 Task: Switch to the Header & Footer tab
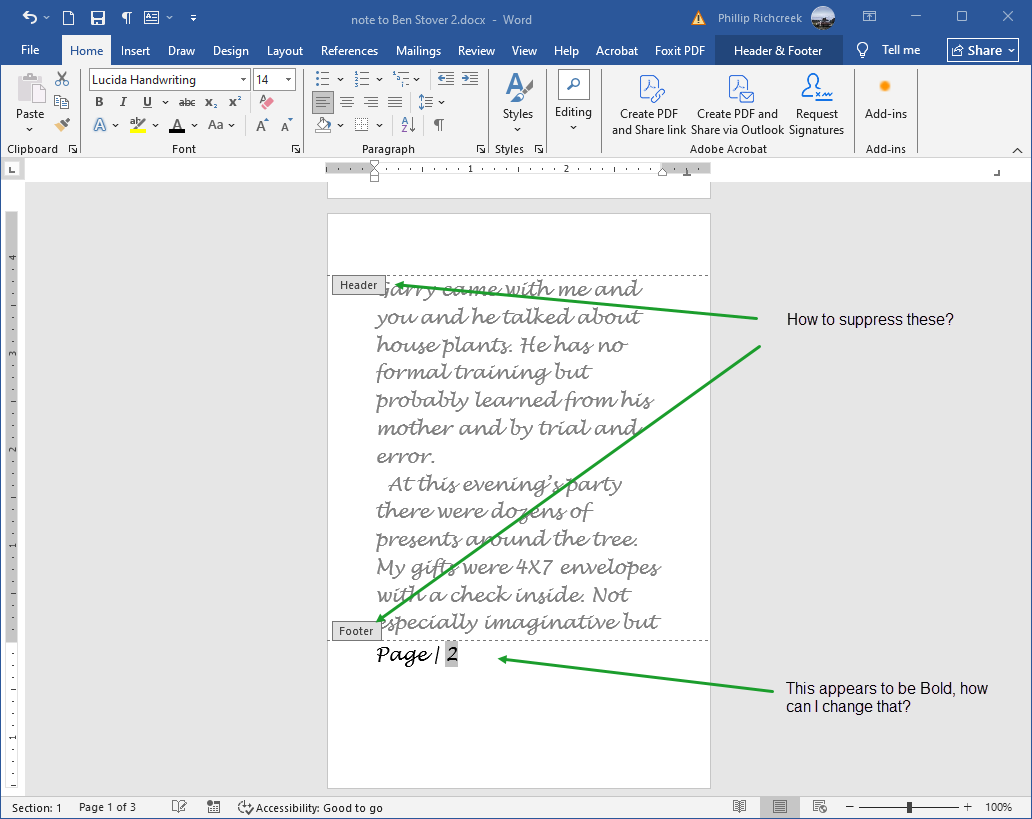779,50
